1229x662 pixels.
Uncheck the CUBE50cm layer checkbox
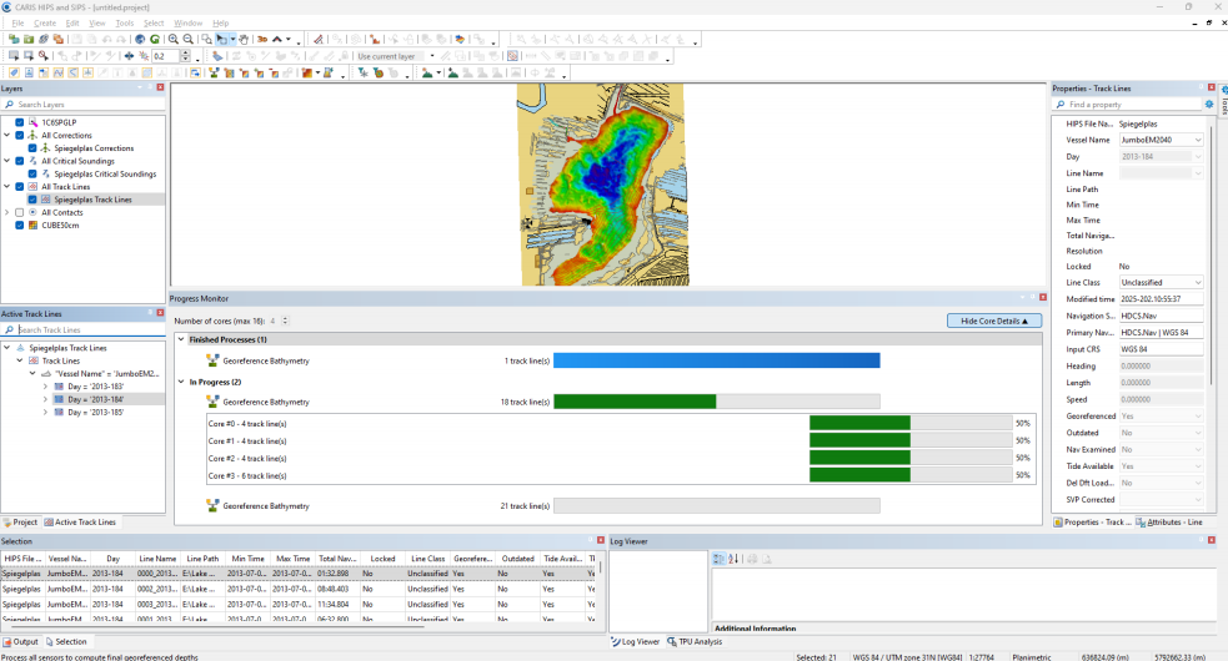tap(19, 226)
